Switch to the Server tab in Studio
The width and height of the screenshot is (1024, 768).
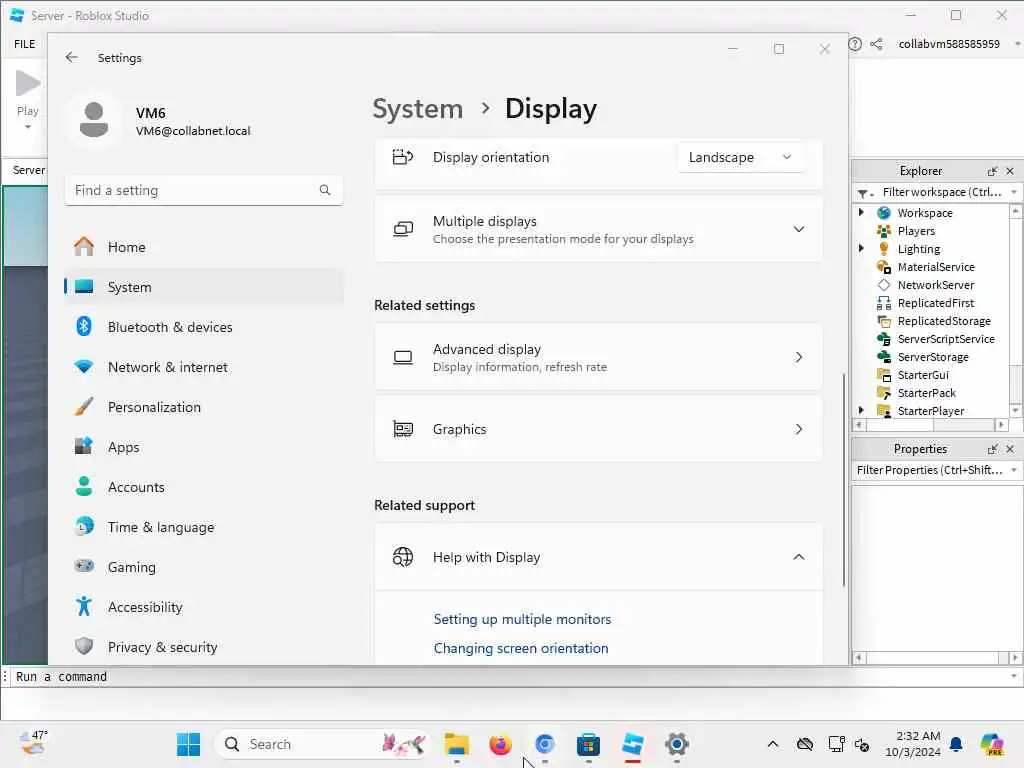(x=28, y=170)
